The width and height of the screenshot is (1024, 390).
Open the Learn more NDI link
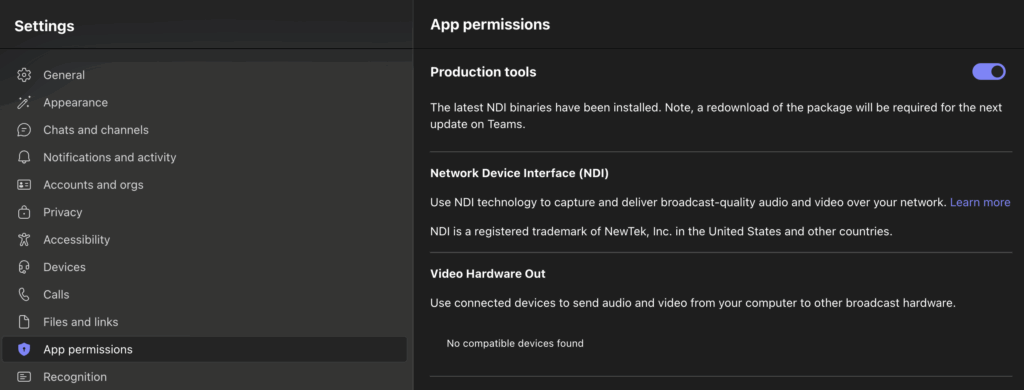(x=980, y=203)
